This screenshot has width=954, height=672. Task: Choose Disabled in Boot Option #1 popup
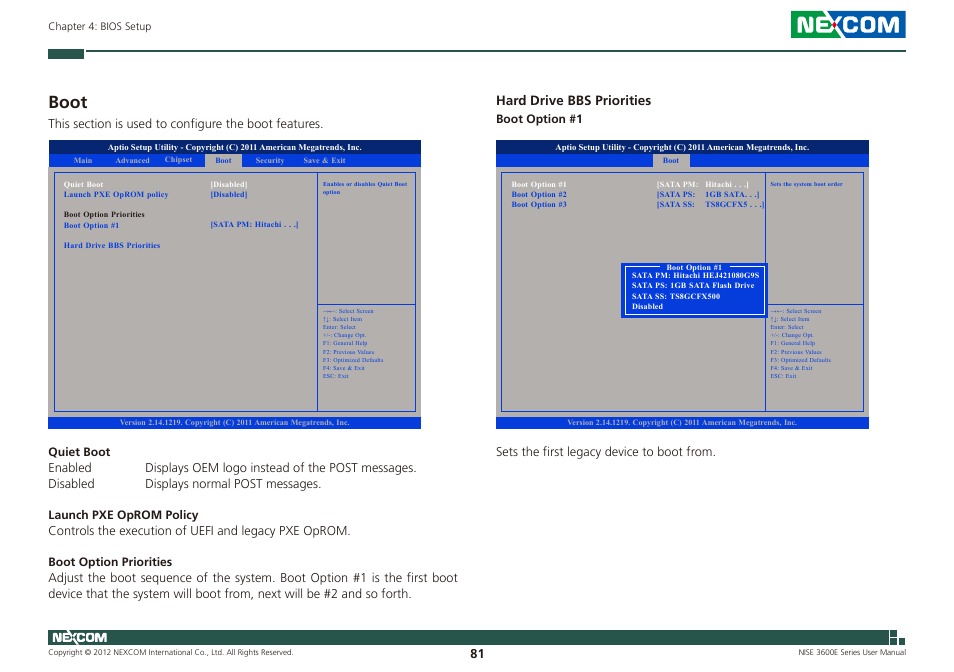(647, 307)
